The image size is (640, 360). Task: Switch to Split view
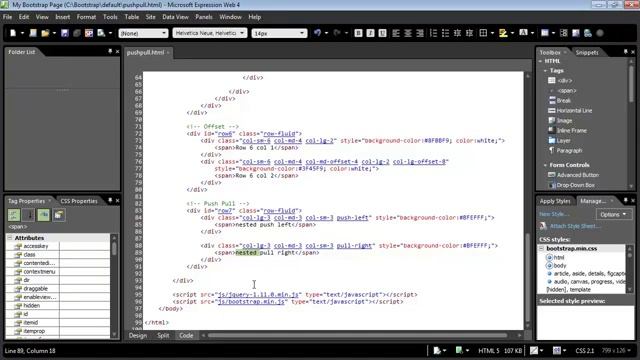coord(163,336)
